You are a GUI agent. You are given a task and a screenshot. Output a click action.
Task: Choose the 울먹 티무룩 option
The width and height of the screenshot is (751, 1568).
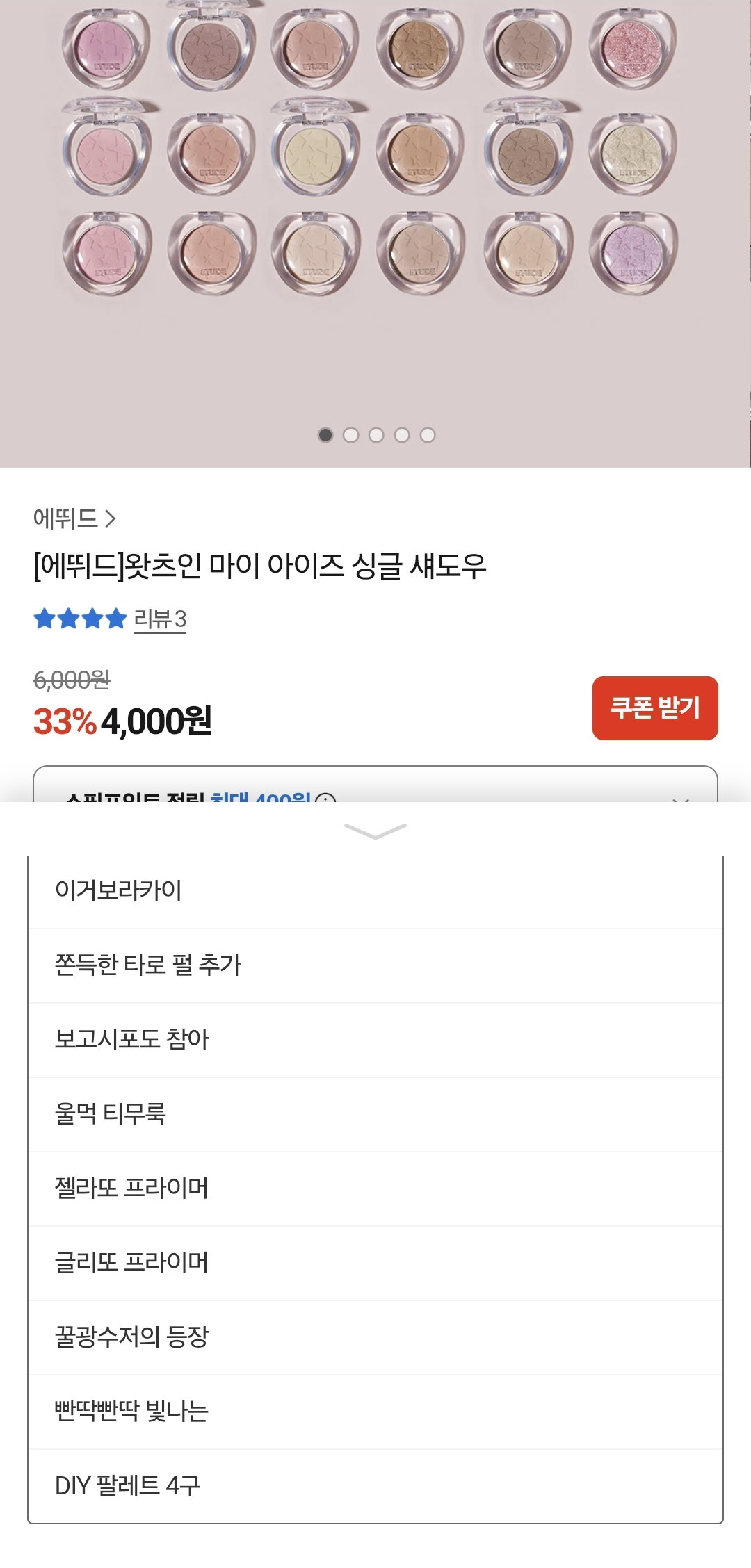click(375, 1114)
